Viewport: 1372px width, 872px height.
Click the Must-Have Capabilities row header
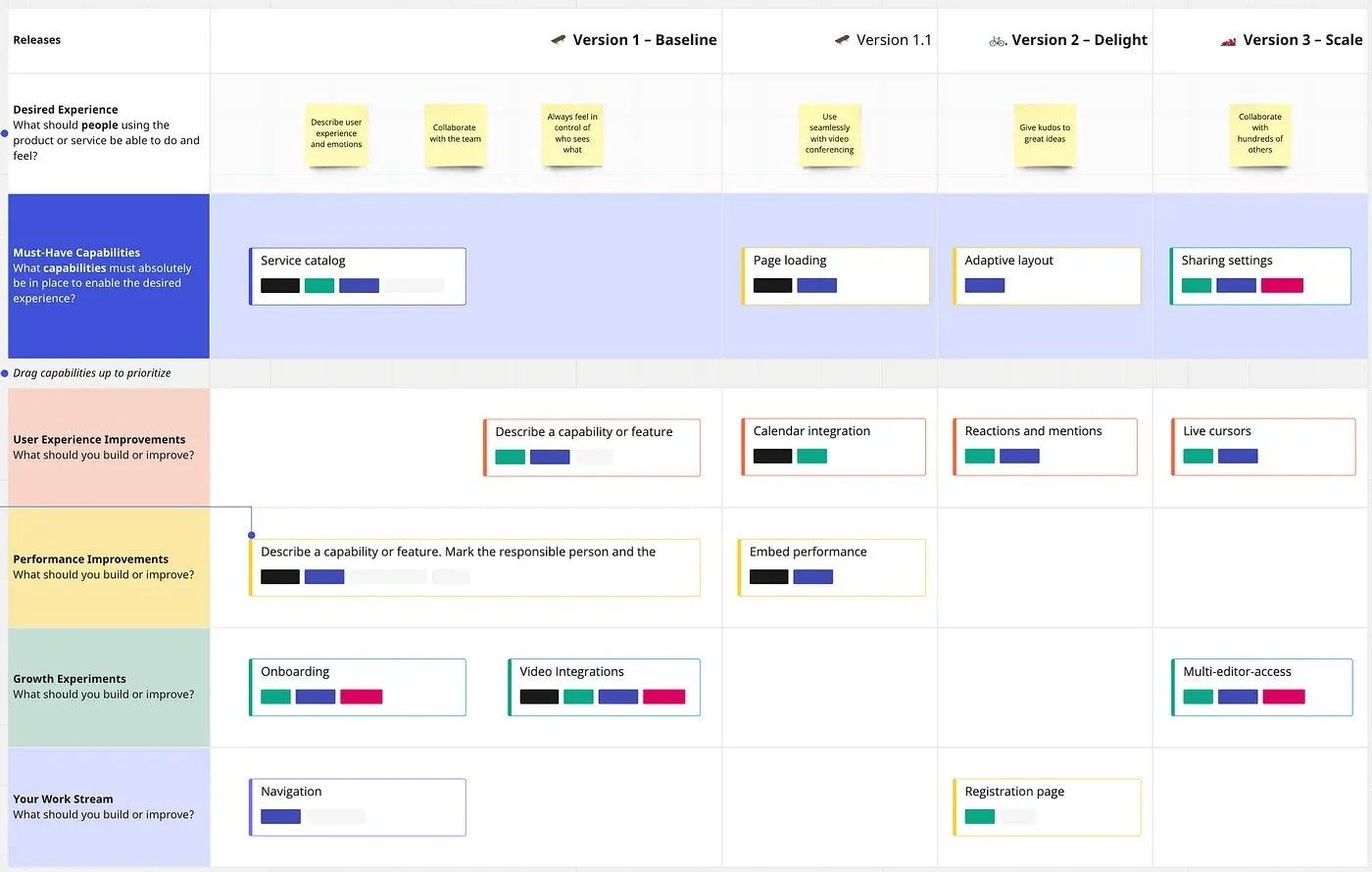point(108,275)
